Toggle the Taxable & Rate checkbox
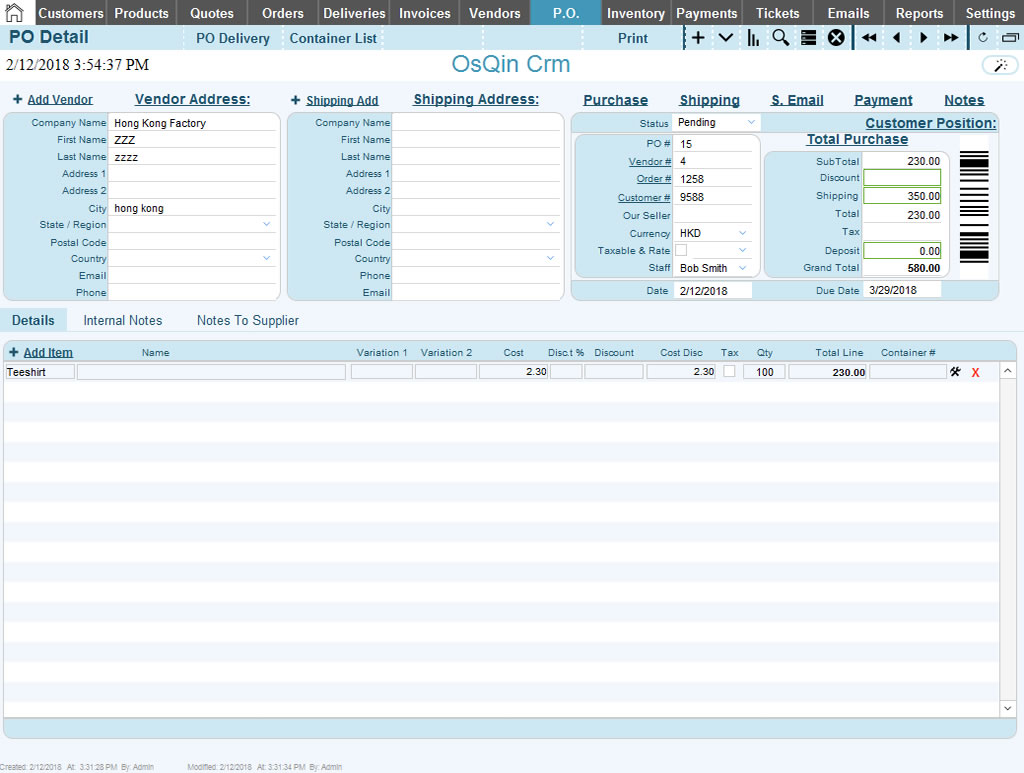This screenshot has height=773, width=1024. 681,250
